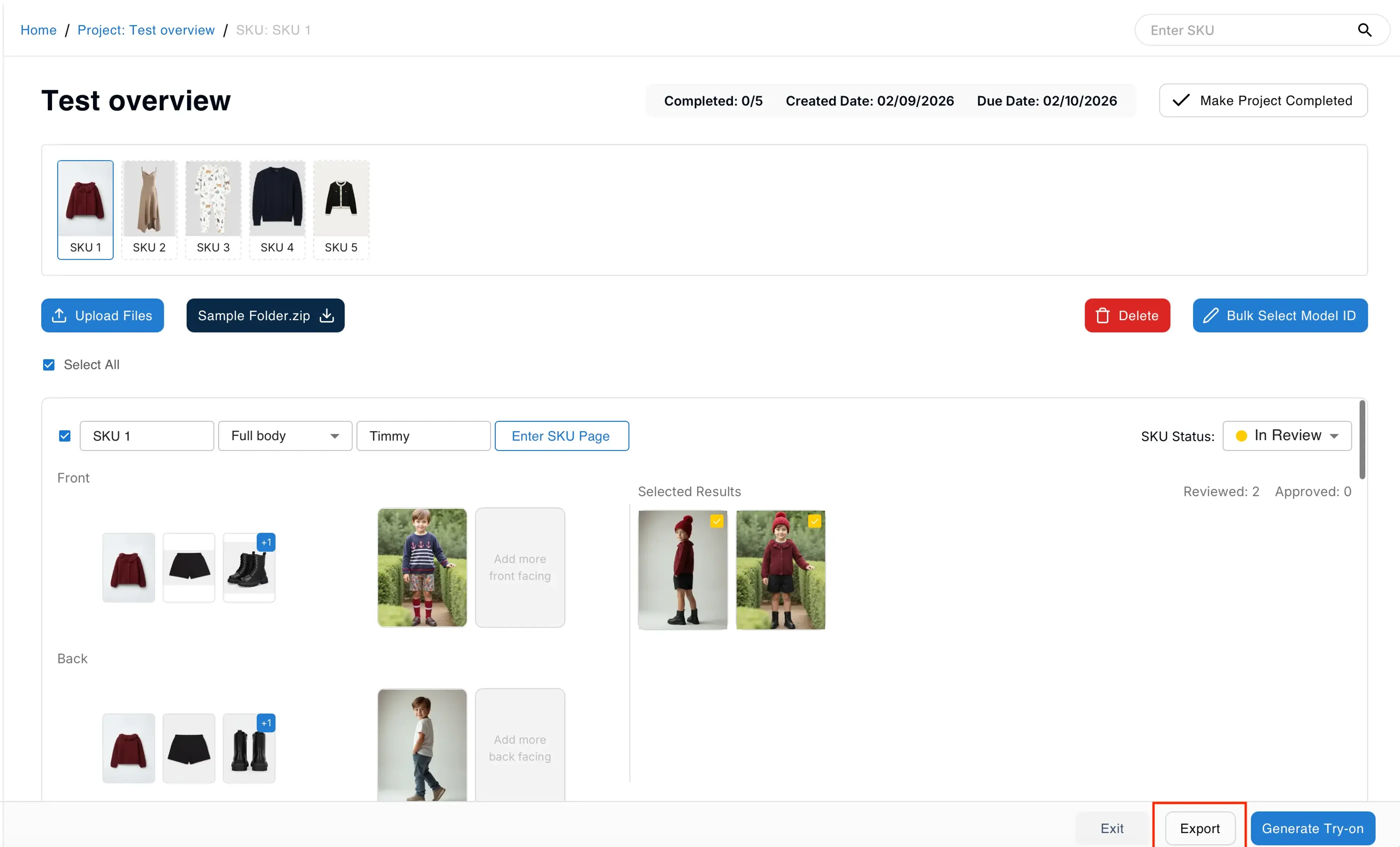The width and height of the screenshot is (1400, 847).
Task: Open the Back black shorts thumbnail
Action: [188, 748]
